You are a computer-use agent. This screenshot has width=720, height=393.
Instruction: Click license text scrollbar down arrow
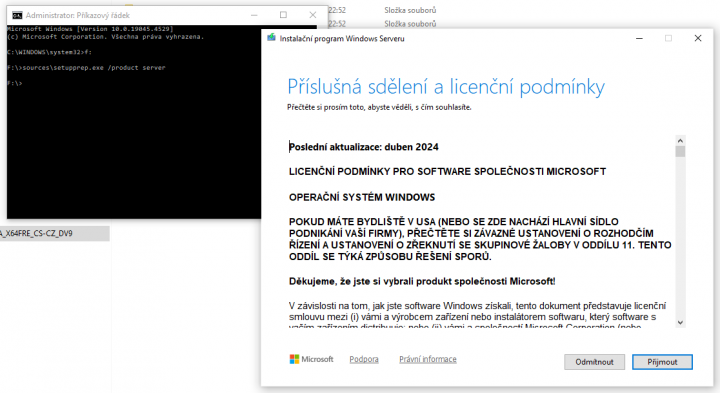point(680,322)
